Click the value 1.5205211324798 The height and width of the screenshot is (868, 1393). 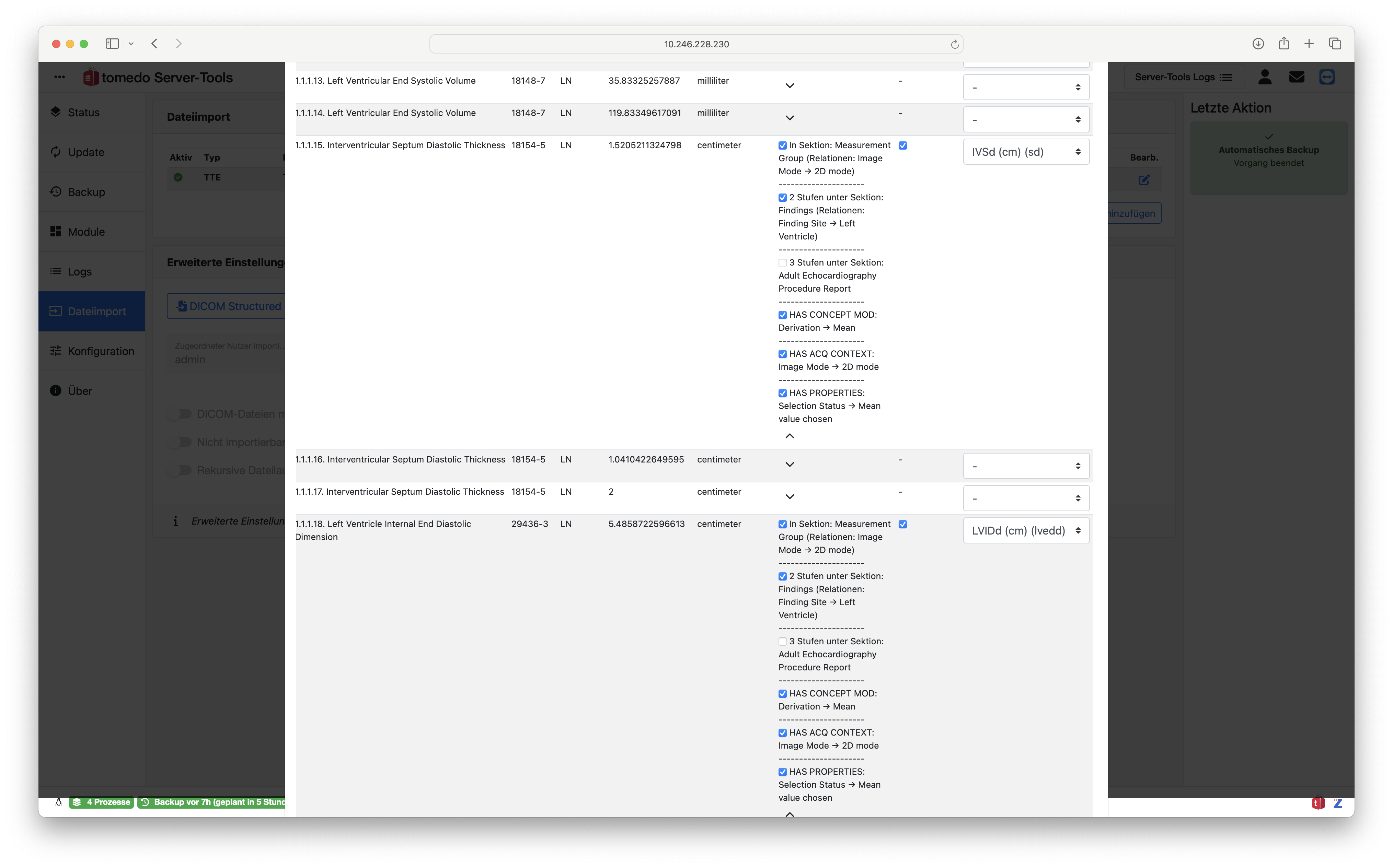pyautogui.click(x=645, y=145)
